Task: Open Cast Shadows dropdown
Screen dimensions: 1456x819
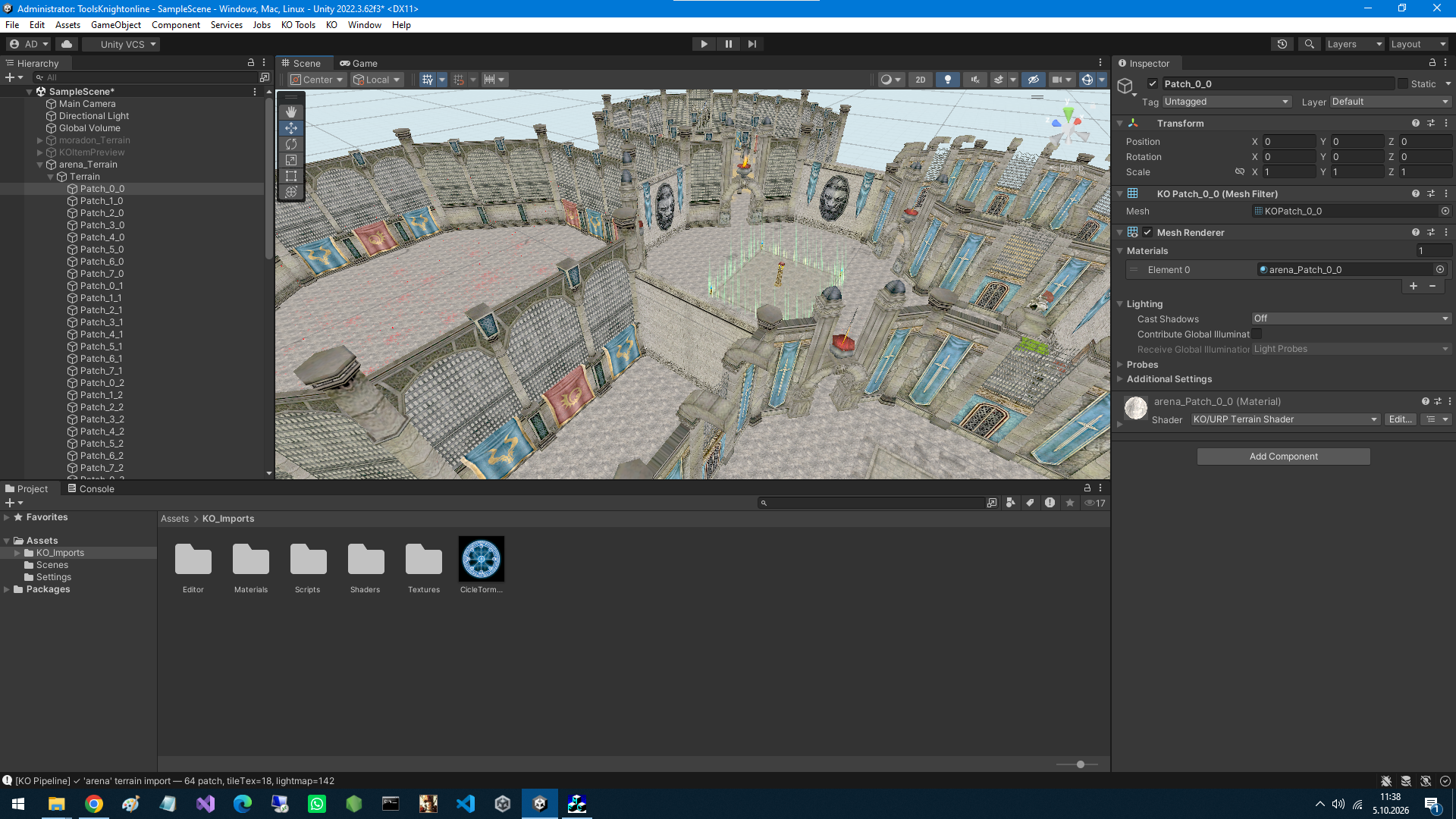Action: 1351,318
